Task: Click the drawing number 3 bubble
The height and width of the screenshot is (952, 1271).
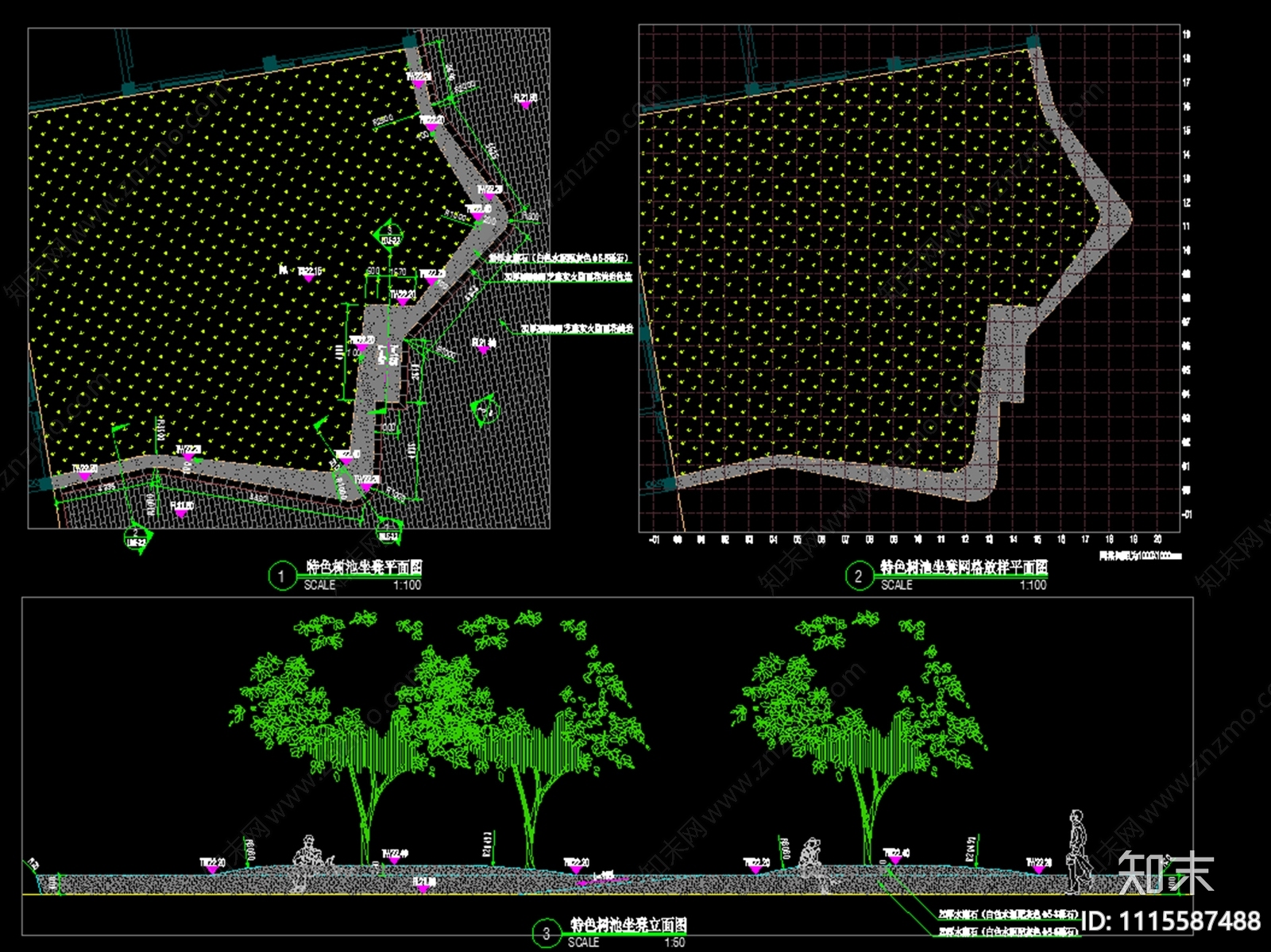Action: pyautogui.click(x=546, y=934)
